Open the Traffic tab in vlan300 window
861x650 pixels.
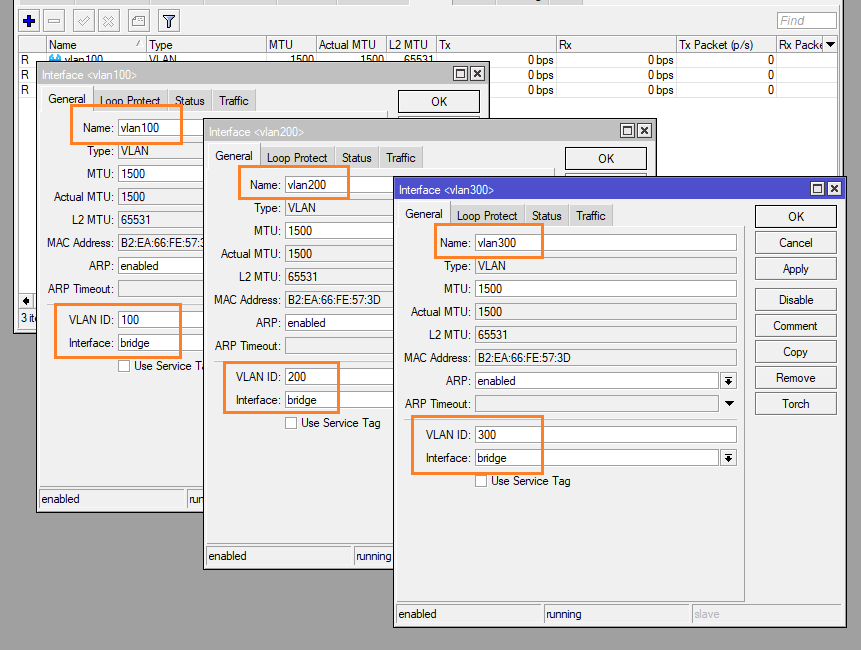point(590,215)
